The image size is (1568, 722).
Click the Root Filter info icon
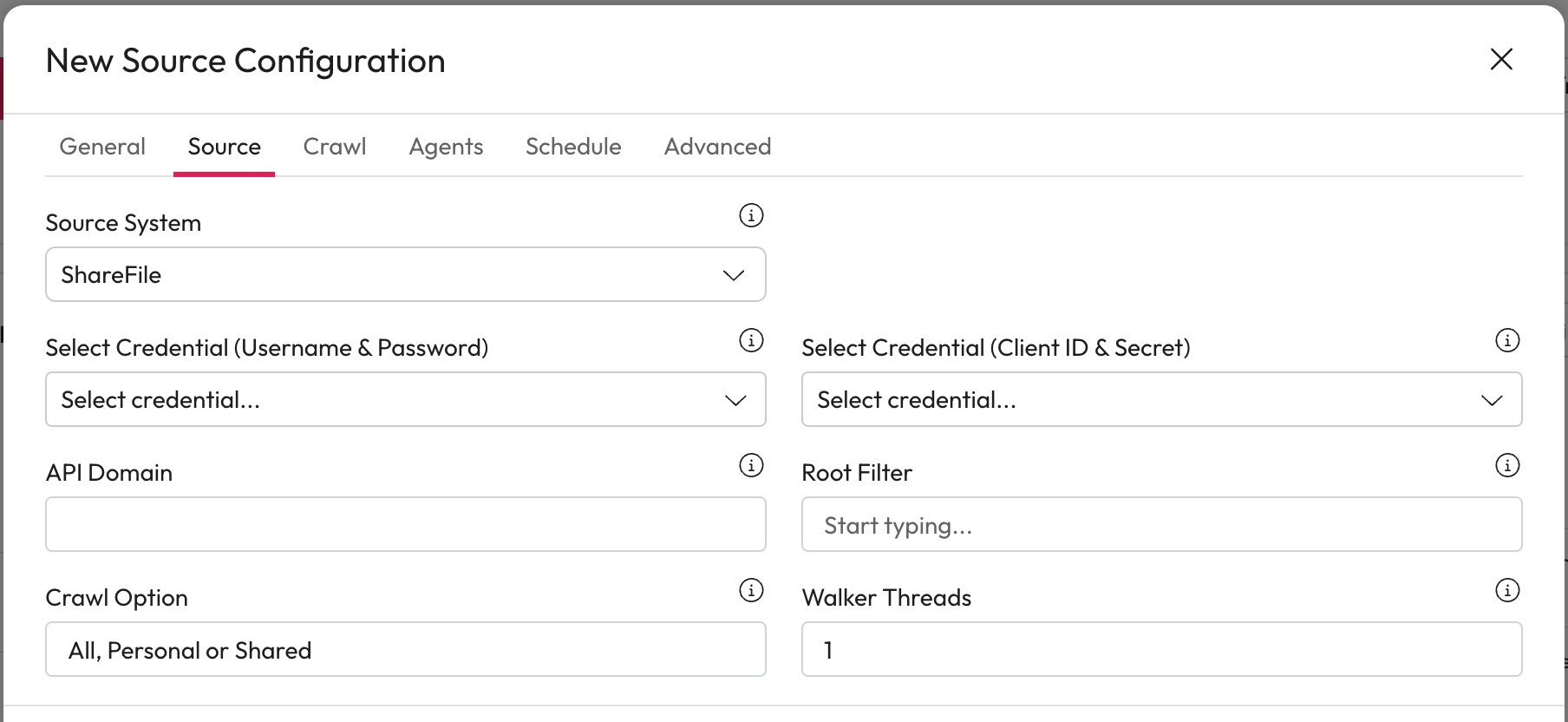coord(1507,465)
